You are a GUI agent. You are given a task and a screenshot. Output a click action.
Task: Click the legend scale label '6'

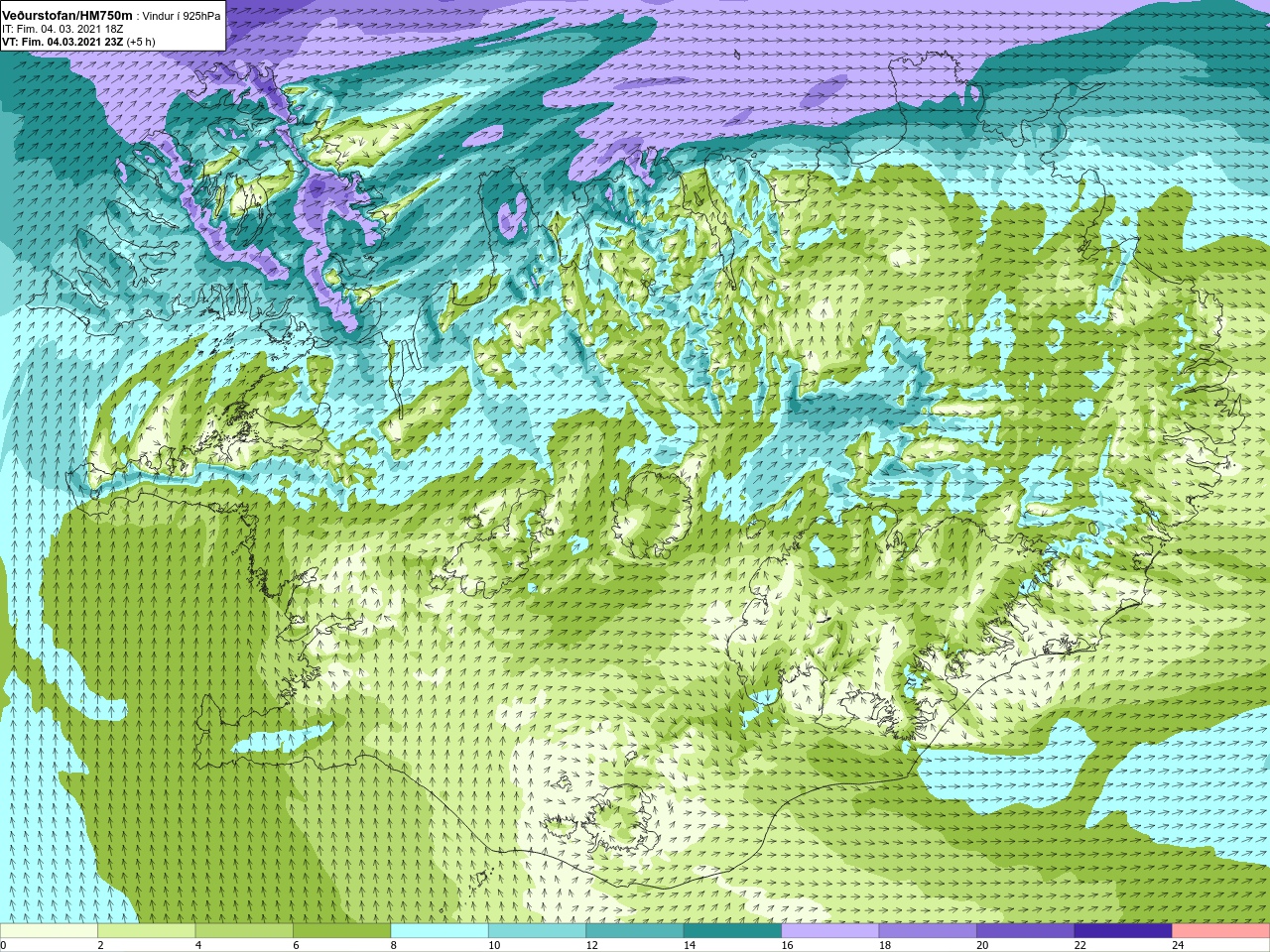point(296,945)
